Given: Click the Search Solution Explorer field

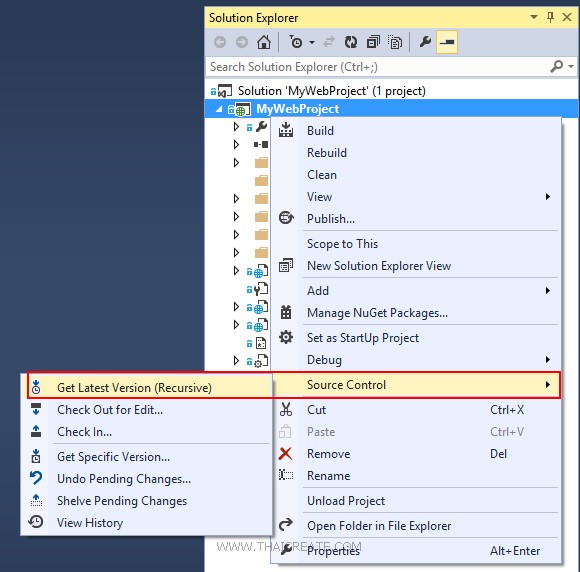Looking at the screenshot, I should 377,67.
